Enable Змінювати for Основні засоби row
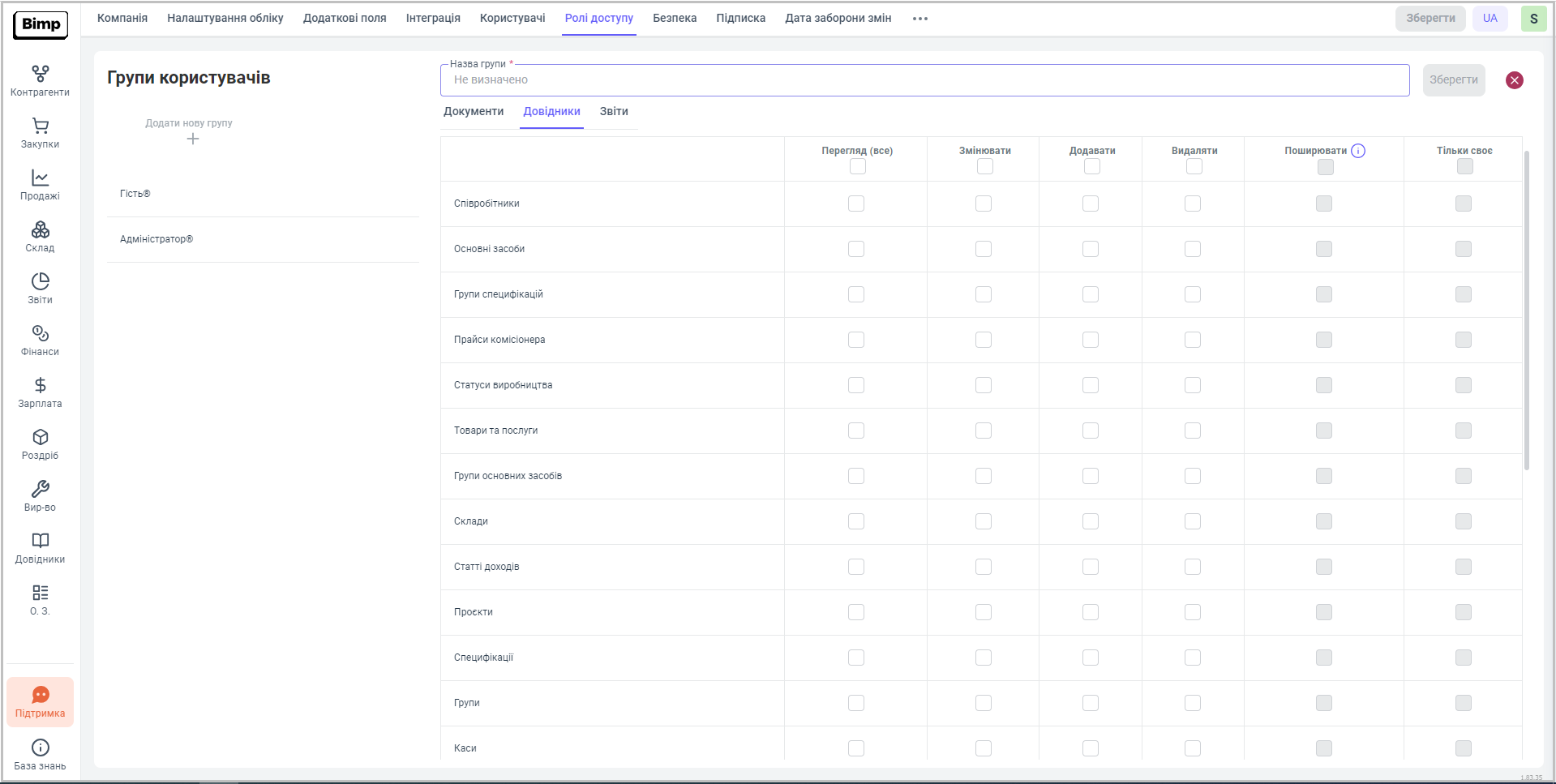Image resolution: width=1556 pixels, height=784 pixels. pos(984,249)
